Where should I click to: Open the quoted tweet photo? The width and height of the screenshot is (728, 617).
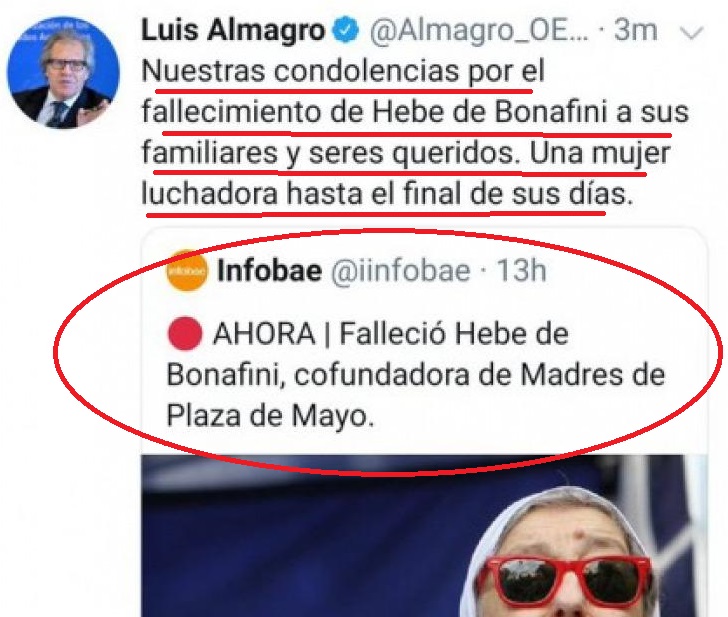tap(423, 536)
